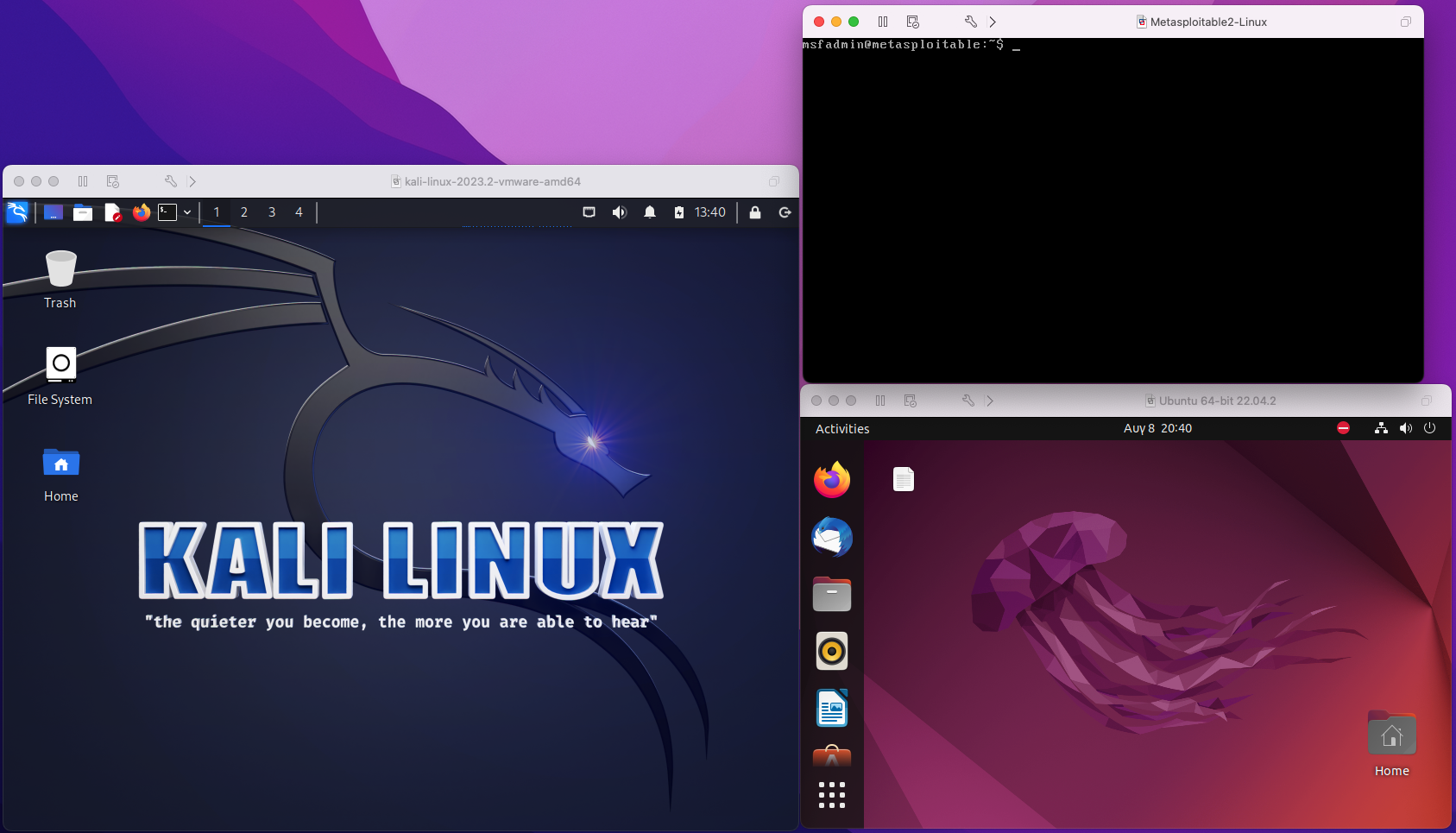1456x833 pixels.
Task: Open wrench settings in Ubuntu VM window
Action: click(968, 401)
